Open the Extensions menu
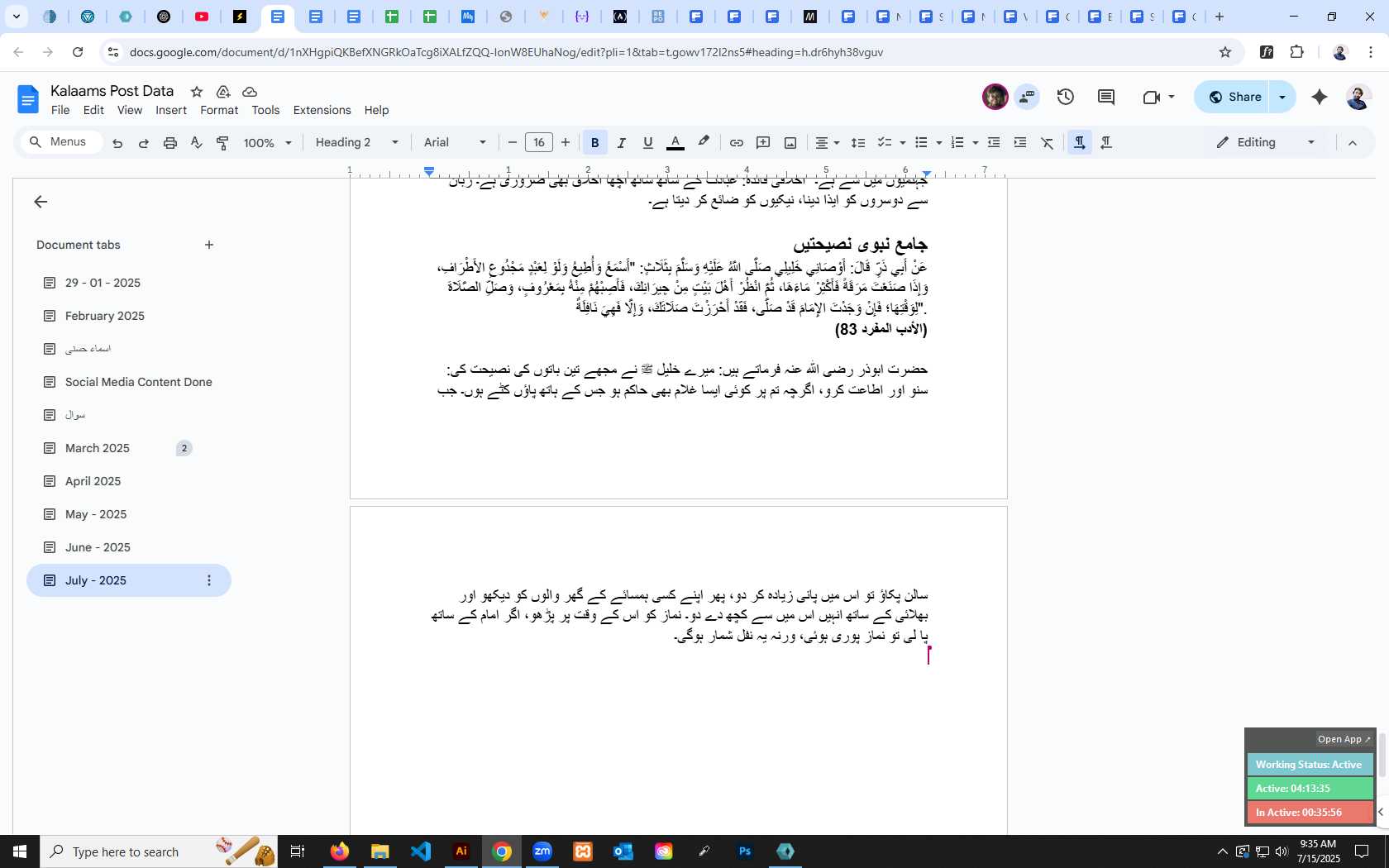This screenshot has width=1389, height=868. [322, 110]
